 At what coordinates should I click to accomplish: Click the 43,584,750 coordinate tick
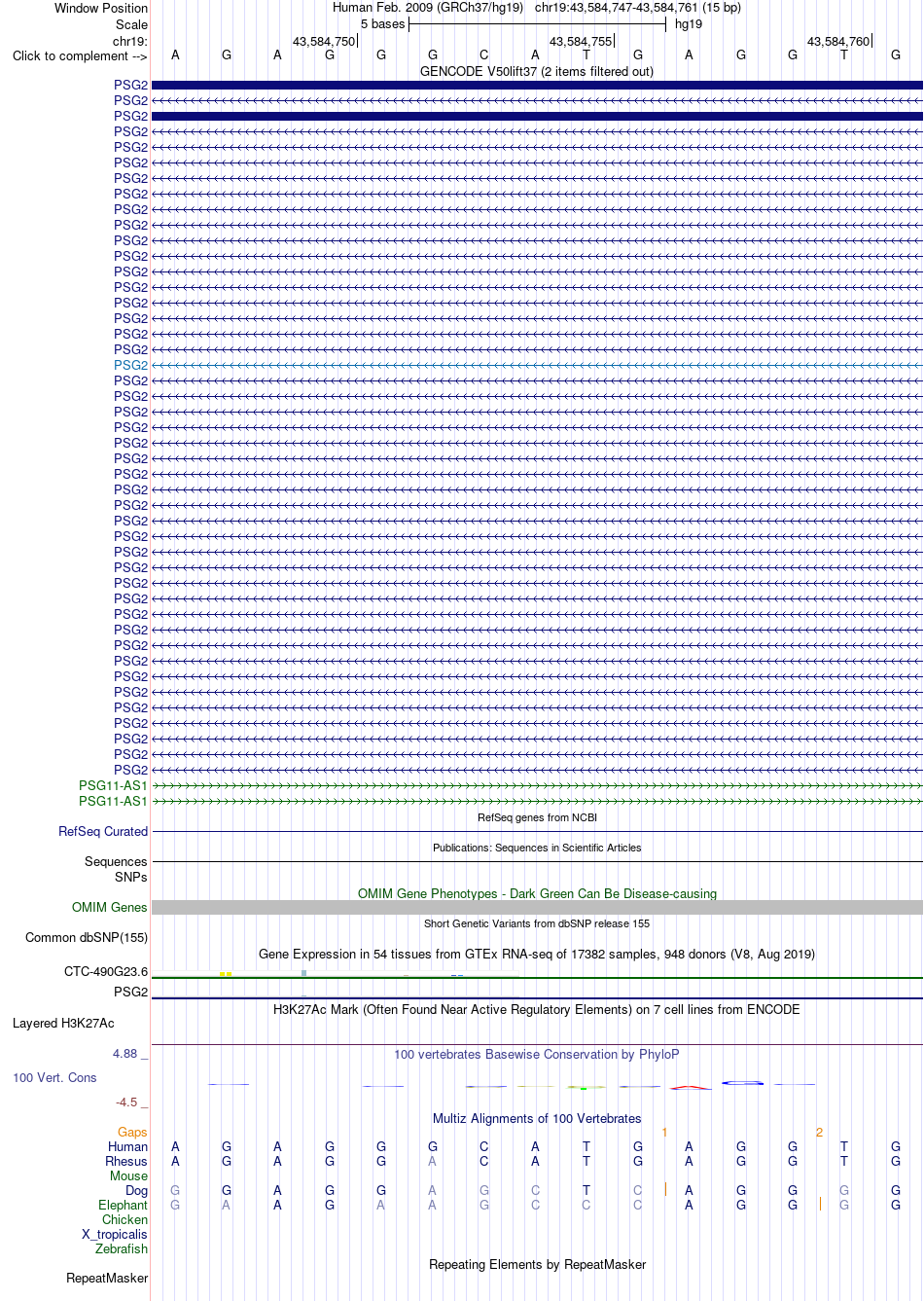[x=324, y=42]
